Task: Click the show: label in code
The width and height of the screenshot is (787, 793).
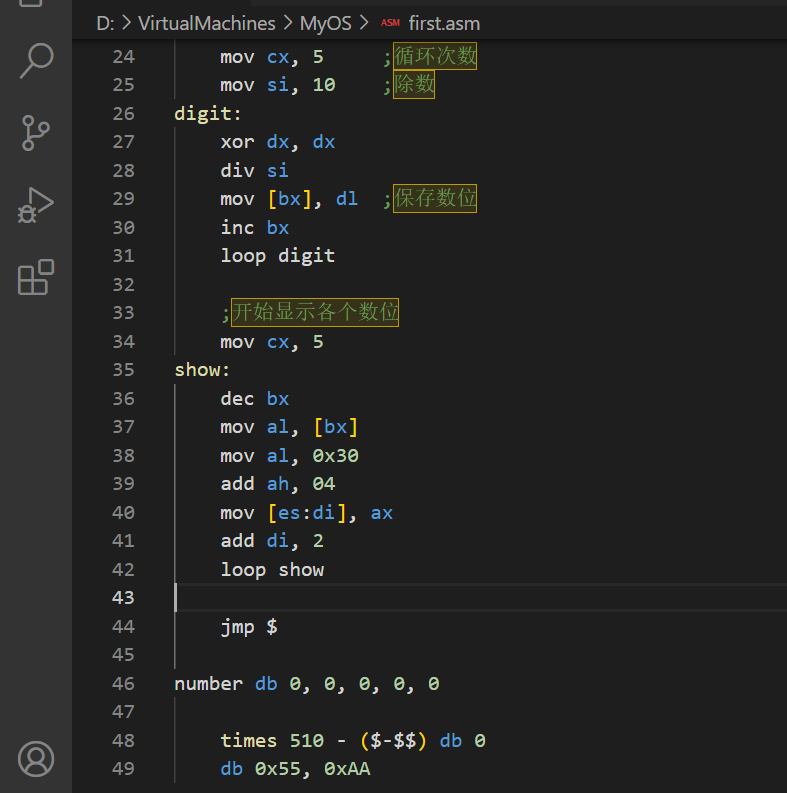Action: pyautogui.click(x=202, y=370)
